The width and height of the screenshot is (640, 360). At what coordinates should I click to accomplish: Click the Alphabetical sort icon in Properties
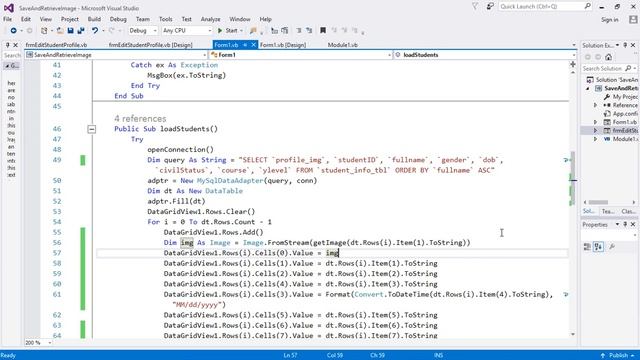pyautogui.click(x=598, y=247)
